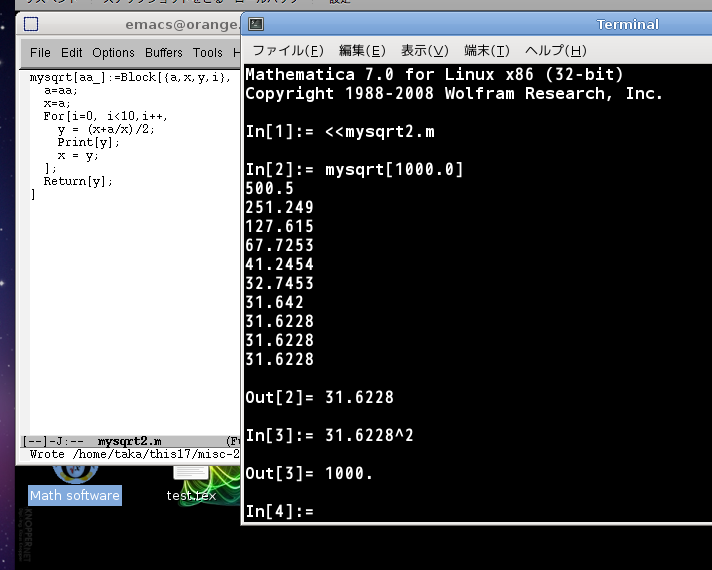Click the 'Mathematica 7.0 for Linux' line

click(x=434, y=74)
